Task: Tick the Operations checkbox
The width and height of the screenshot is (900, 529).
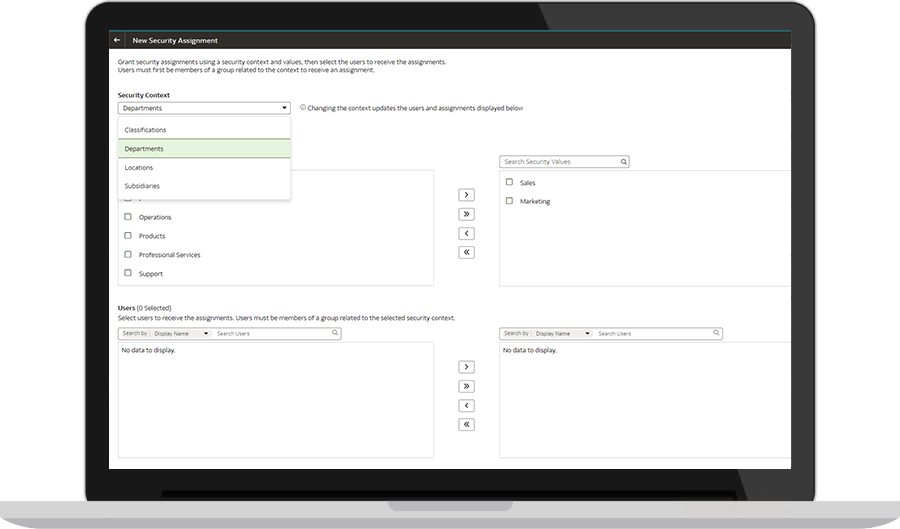Action: point(128,217)
